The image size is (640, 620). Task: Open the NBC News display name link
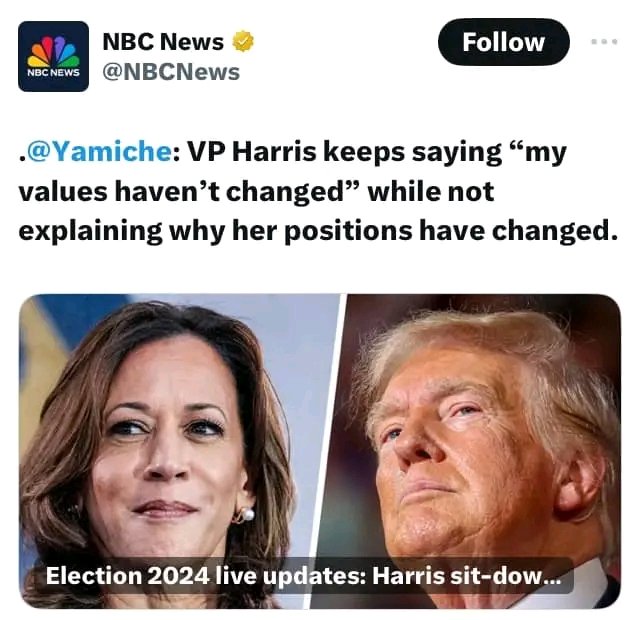pos(163,42)
